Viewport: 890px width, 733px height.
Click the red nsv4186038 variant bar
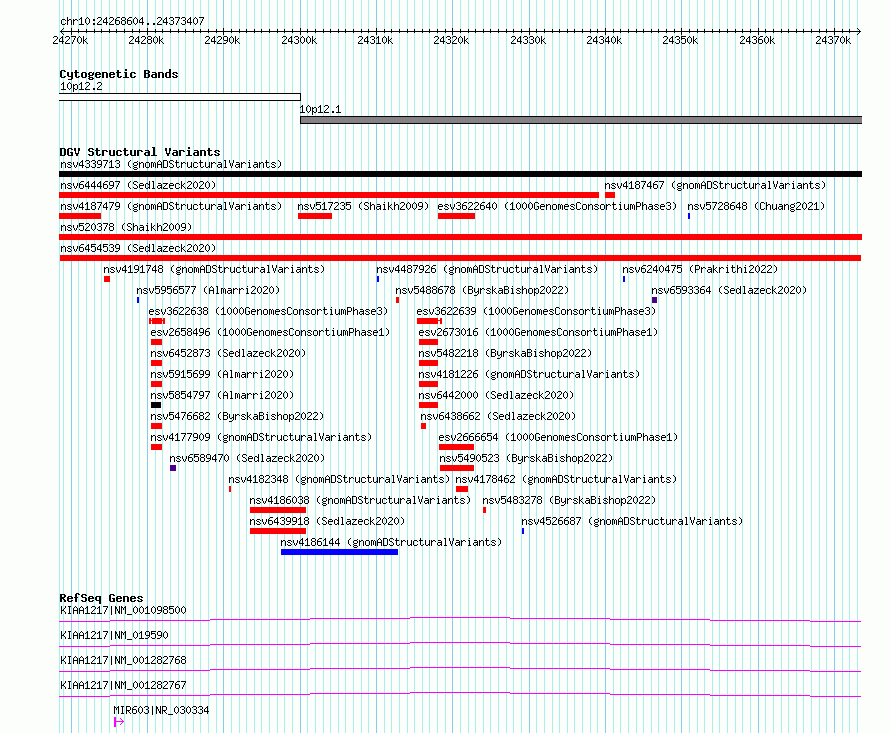click(278, 510)
